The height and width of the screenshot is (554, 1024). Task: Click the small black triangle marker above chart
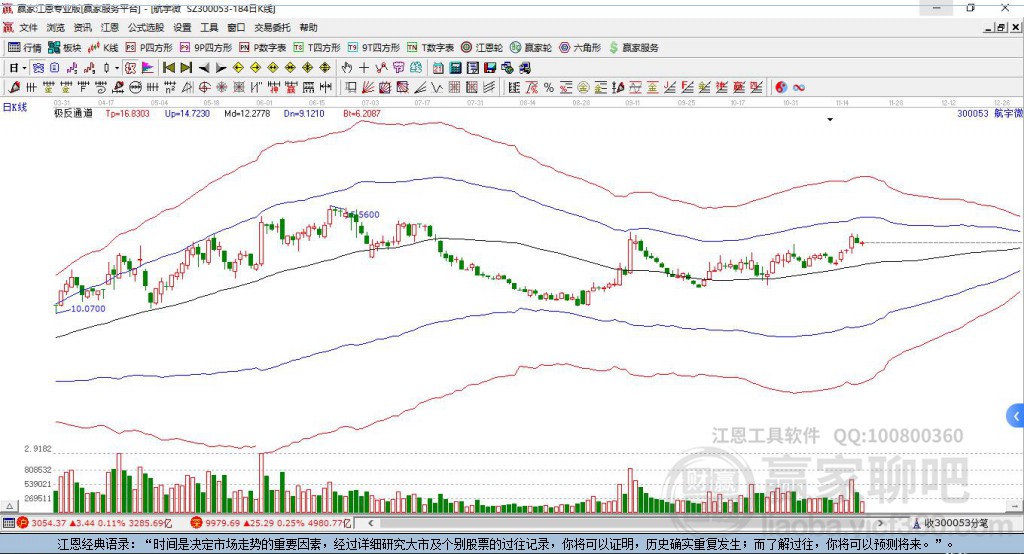point(830,120)
